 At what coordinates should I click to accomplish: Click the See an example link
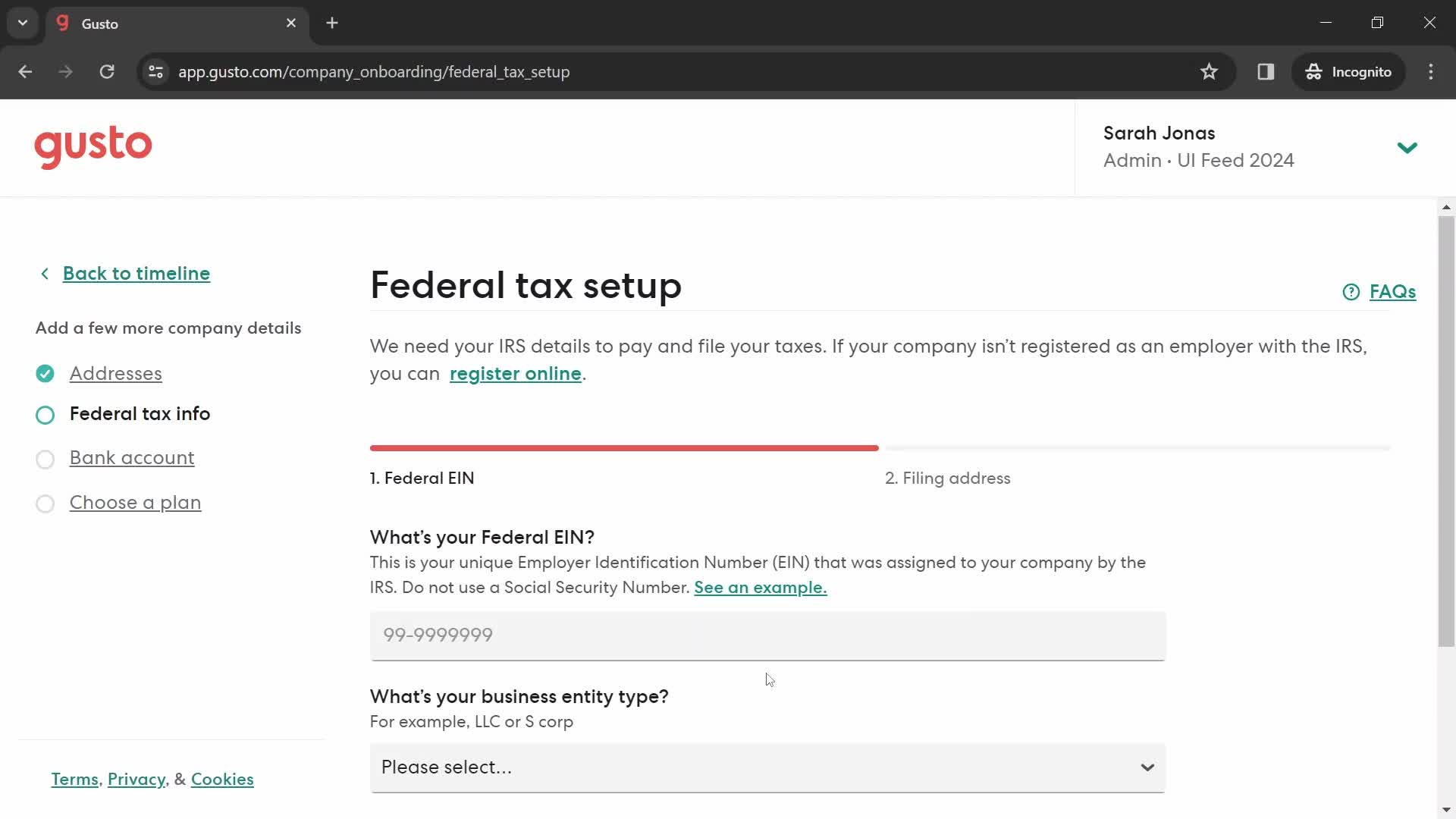pyautogui.click(x=760, y=587)
